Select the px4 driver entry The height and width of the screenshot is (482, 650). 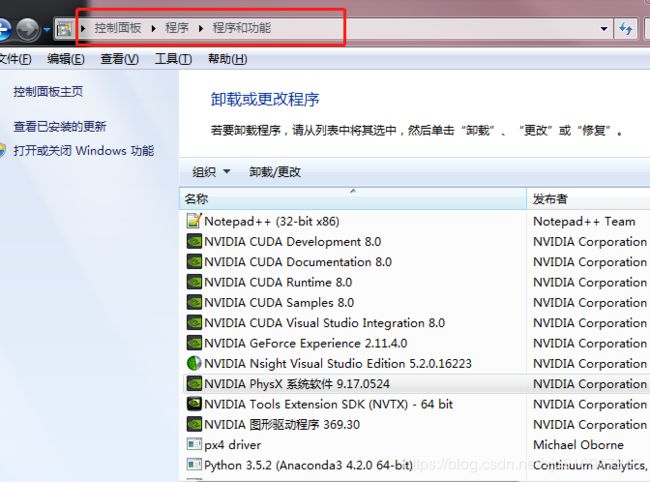coord(415,444)
